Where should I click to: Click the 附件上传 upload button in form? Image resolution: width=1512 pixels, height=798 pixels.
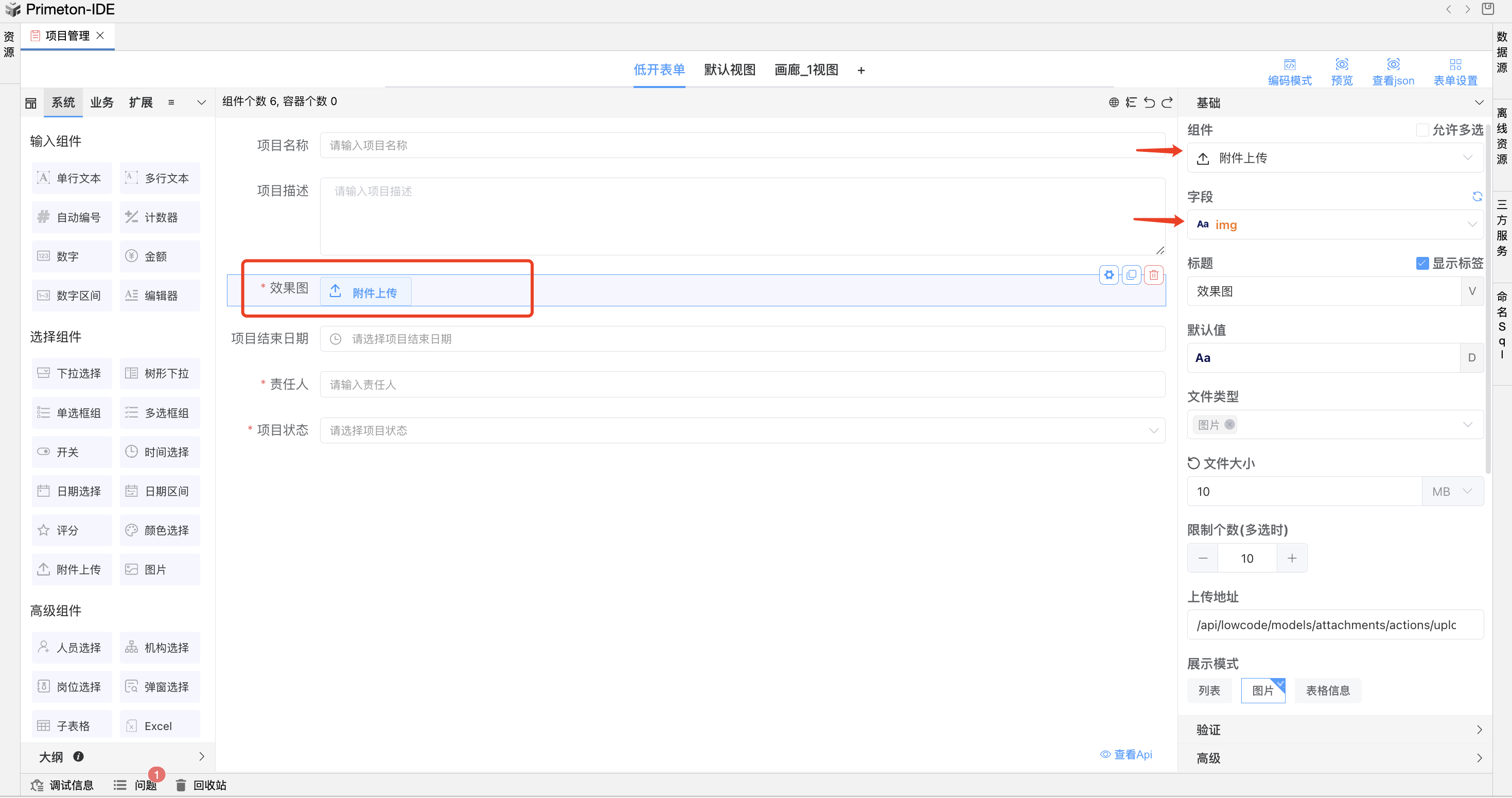point(366,292)
